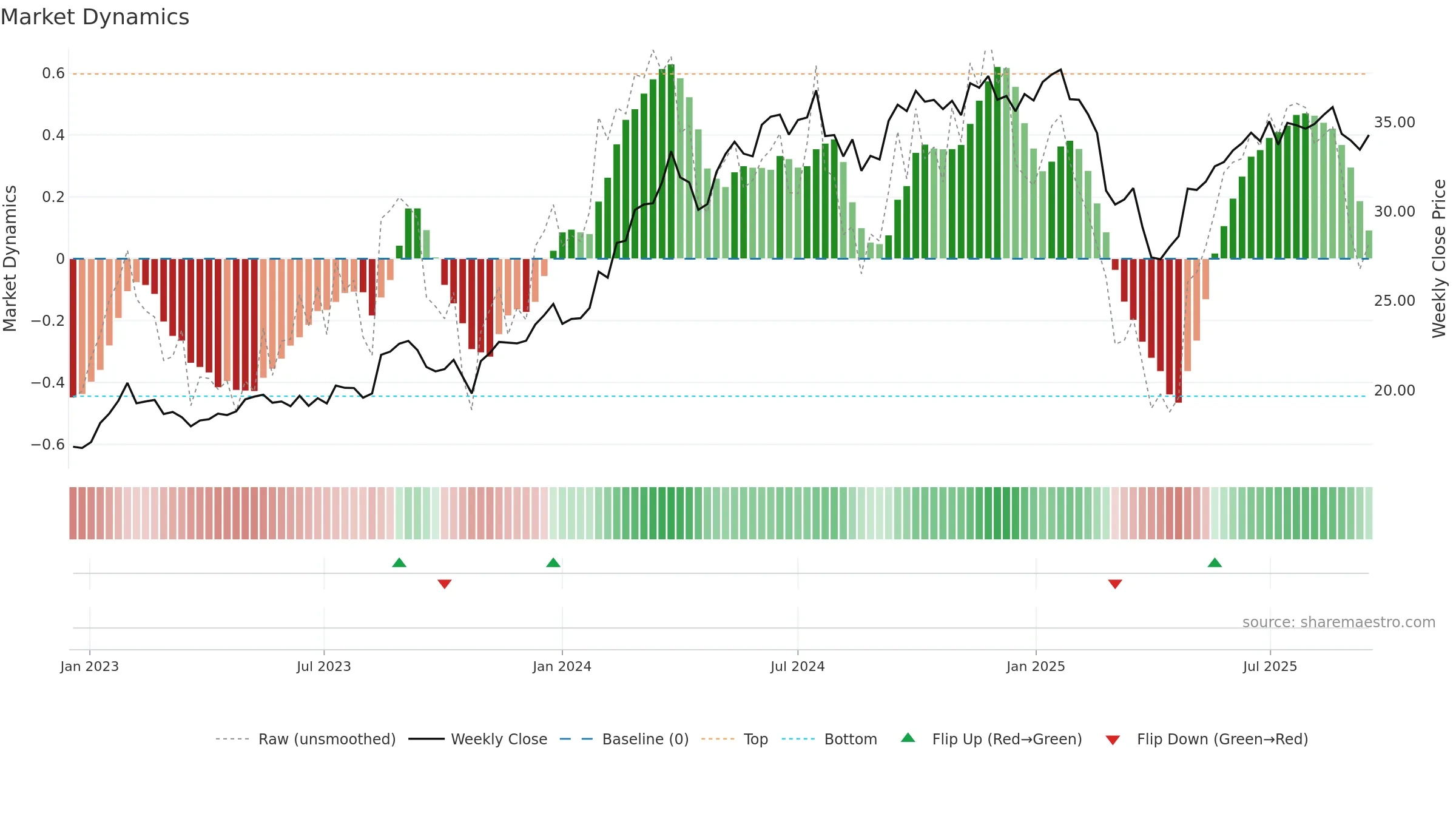Click the Jan 2023 axis label
This screenshot has width=1456, height=819.
pyautogui.click(x=90, y=666)
